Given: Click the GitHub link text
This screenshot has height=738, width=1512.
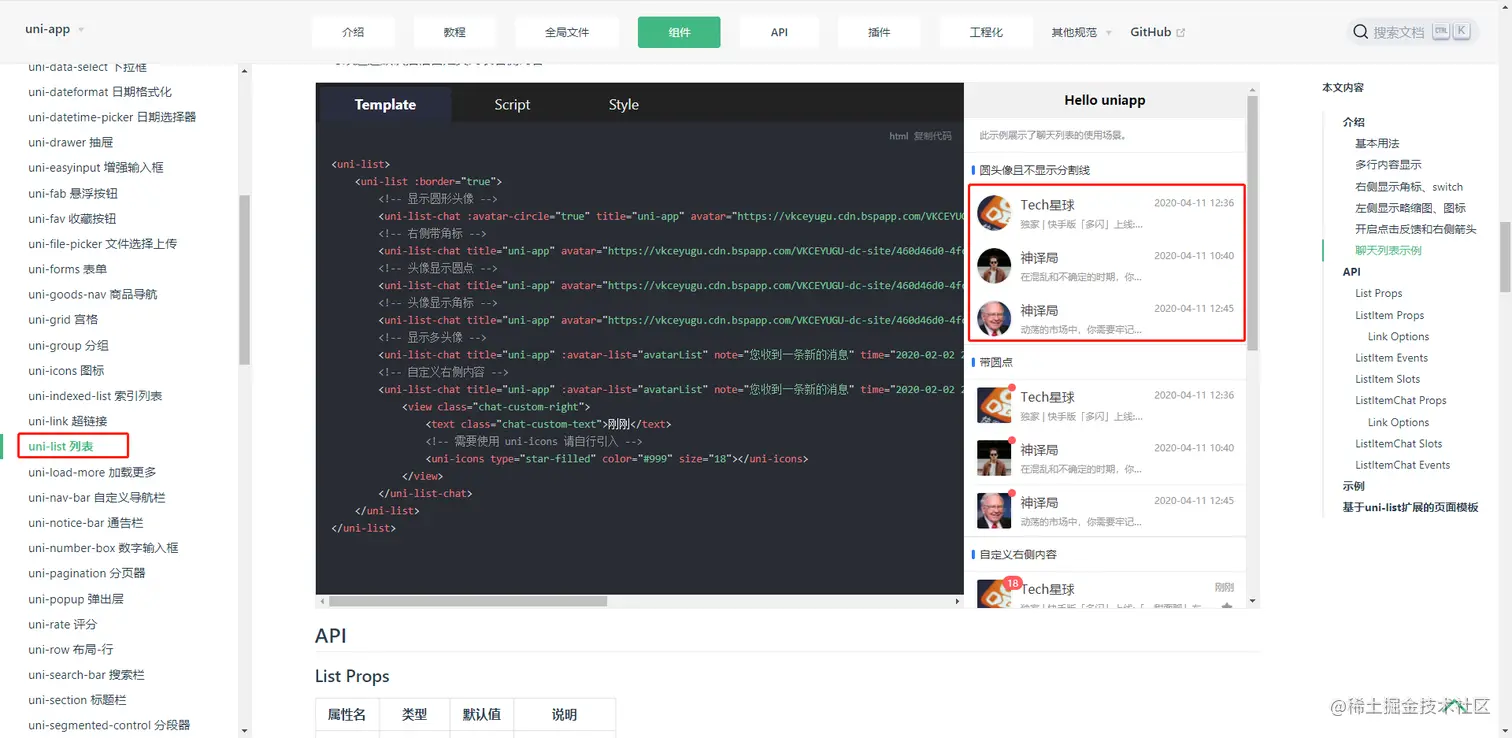Looking at the screenshot, I should coord(1151,32).
